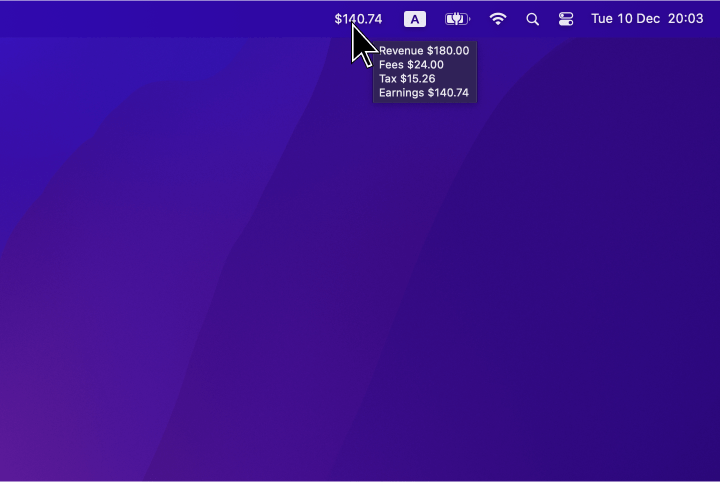Screen dimensions: 720x482
Task: Click the $15.26 tax amount
Action: [418, 79]
